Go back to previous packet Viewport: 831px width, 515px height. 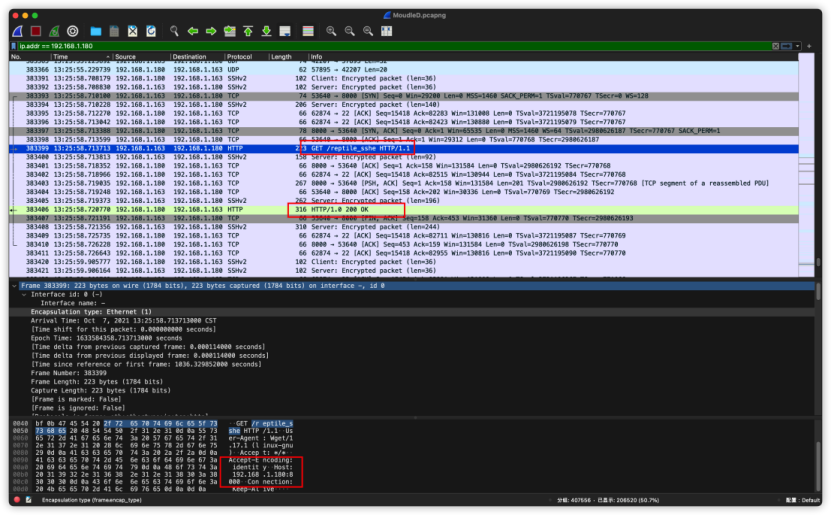pyautogui.click(x=192, y=31)
